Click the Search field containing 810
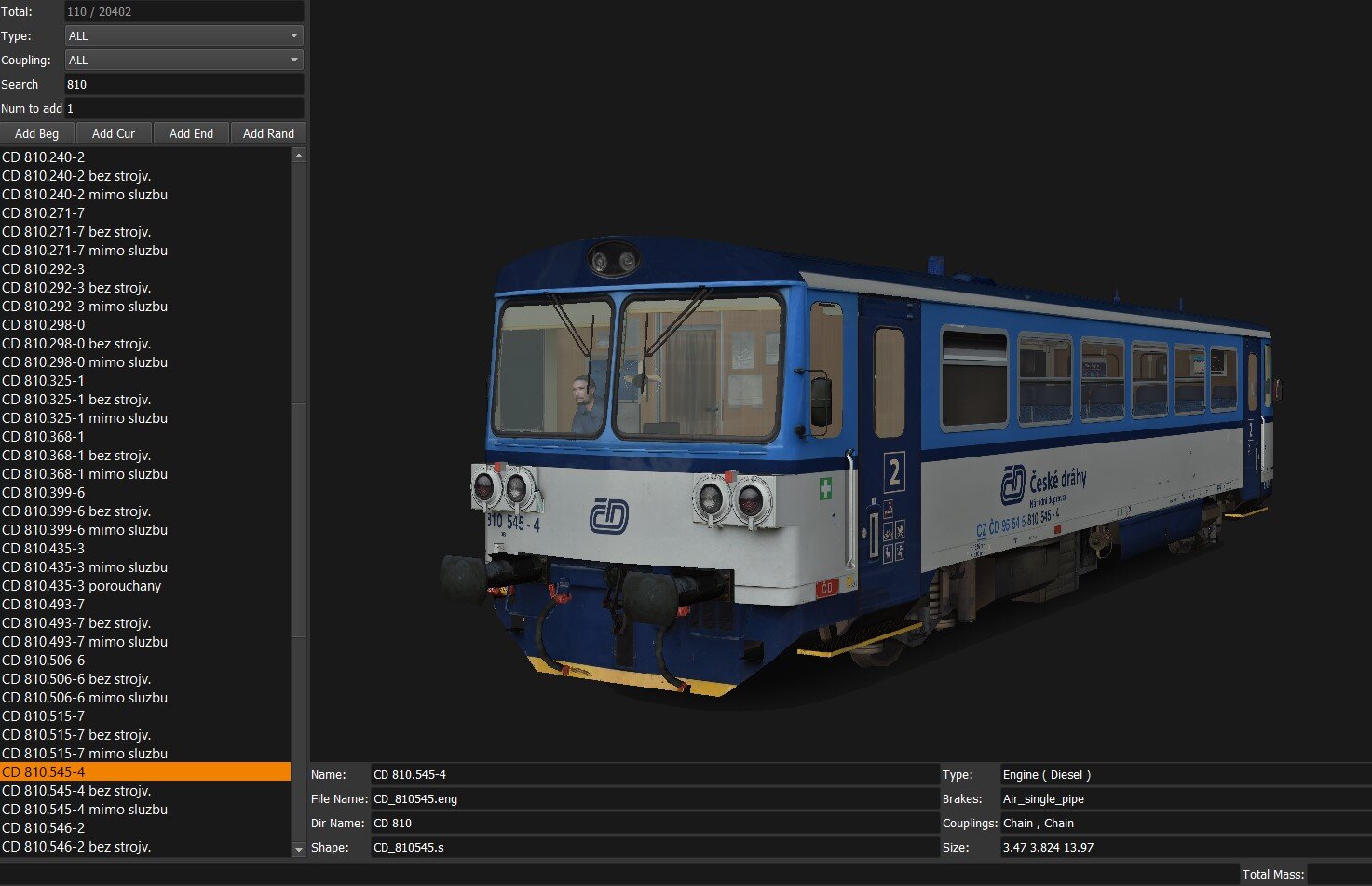The height and width of the screenshot is (886, 1372). tap(184, 84)
